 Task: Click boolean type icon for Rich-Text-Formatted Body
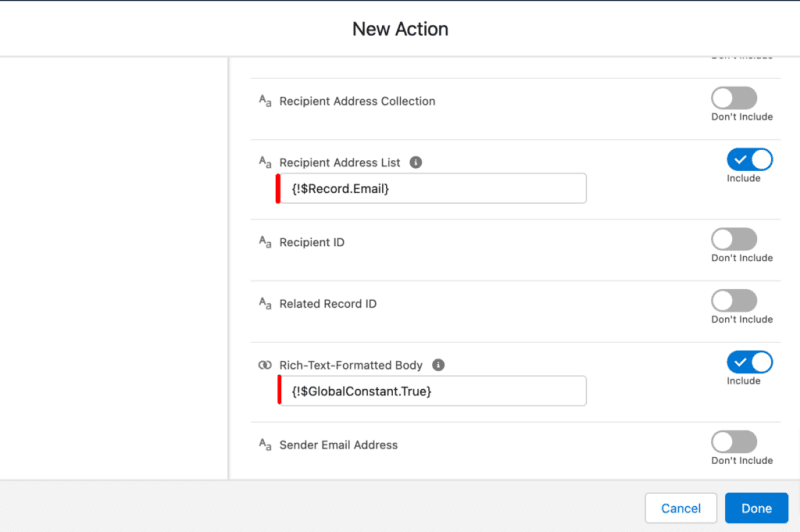point(265,366)
